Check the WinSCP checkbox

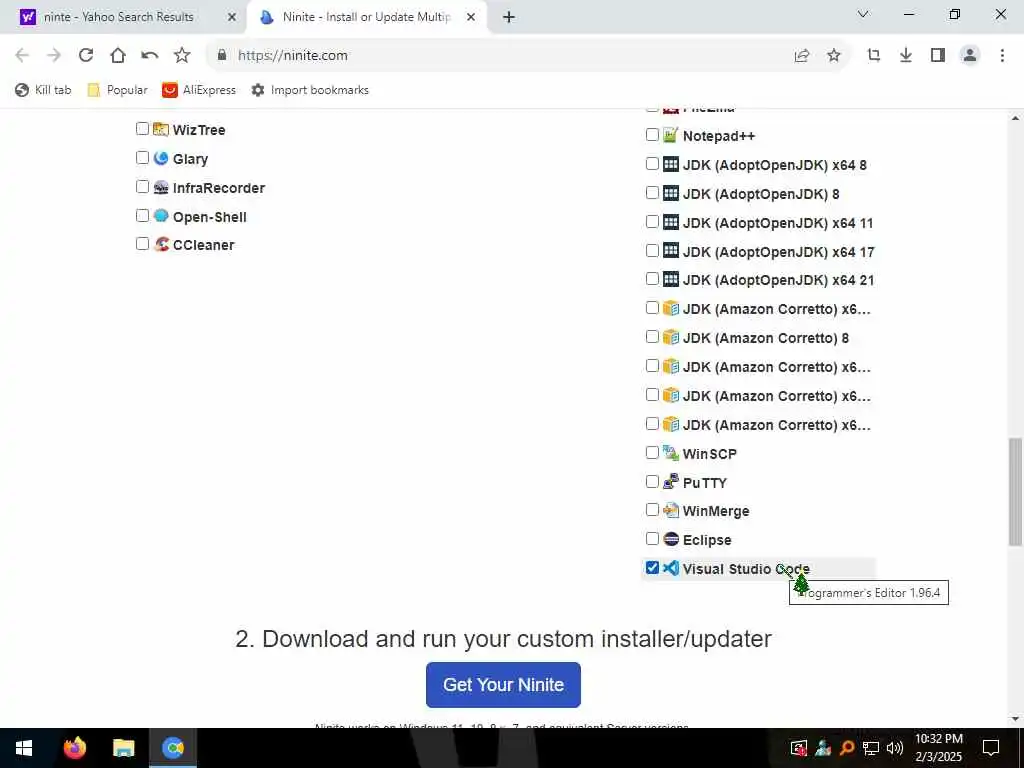pyautogui.click(x=652, y=452)
